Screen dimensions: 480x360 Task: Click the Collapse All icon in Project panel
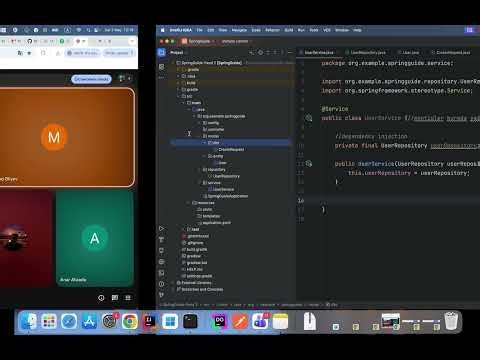tap(275, 52)
